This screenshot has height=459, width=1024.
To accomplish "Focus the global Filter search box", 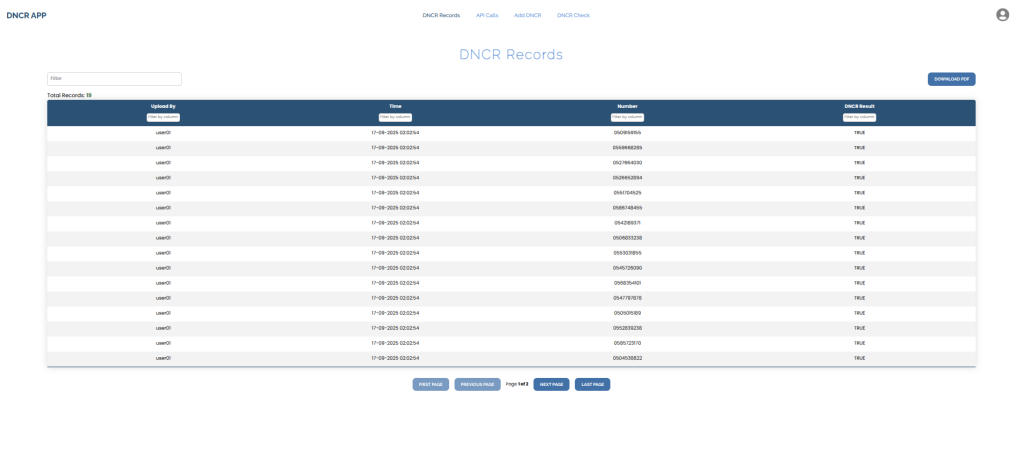I will click(x=114, y=79).
